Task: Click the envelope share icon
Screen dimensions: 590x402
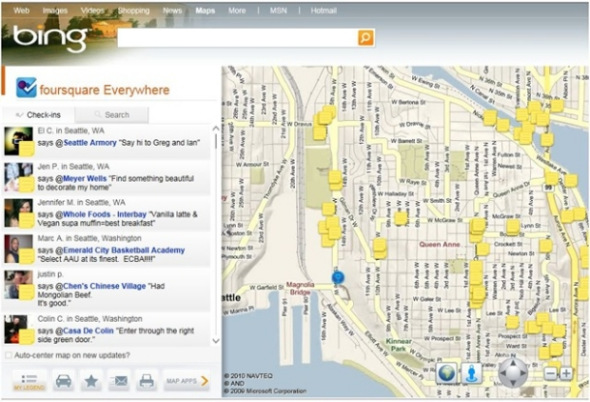Action: (x=119, y=381)
